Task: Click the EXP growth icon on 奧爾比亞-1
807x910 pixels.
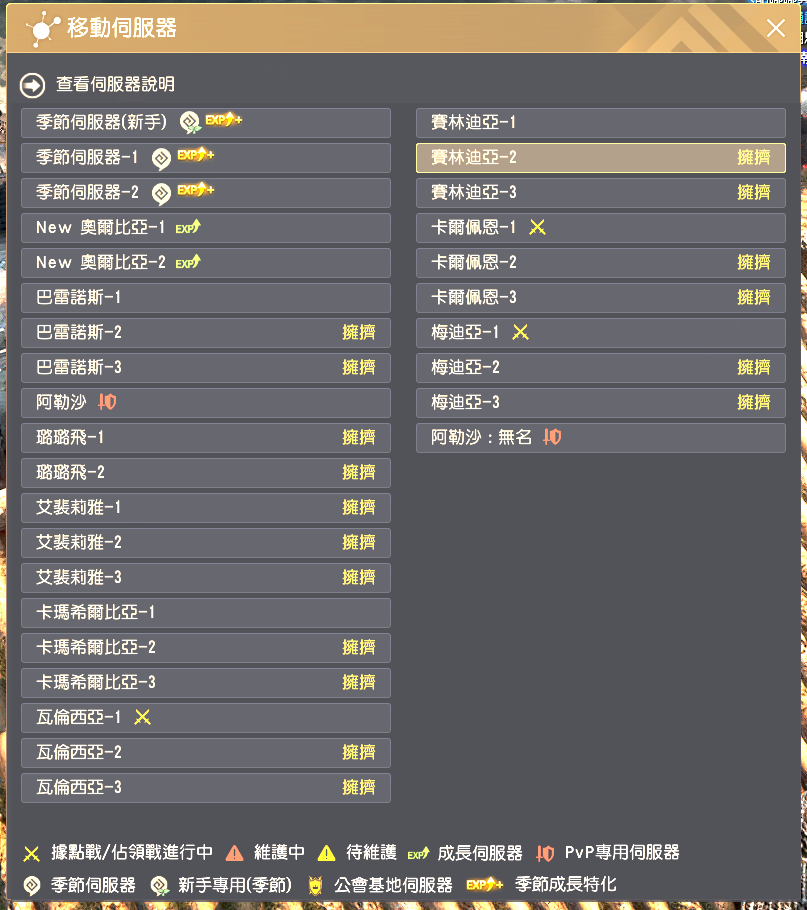Action: (189, 227)
